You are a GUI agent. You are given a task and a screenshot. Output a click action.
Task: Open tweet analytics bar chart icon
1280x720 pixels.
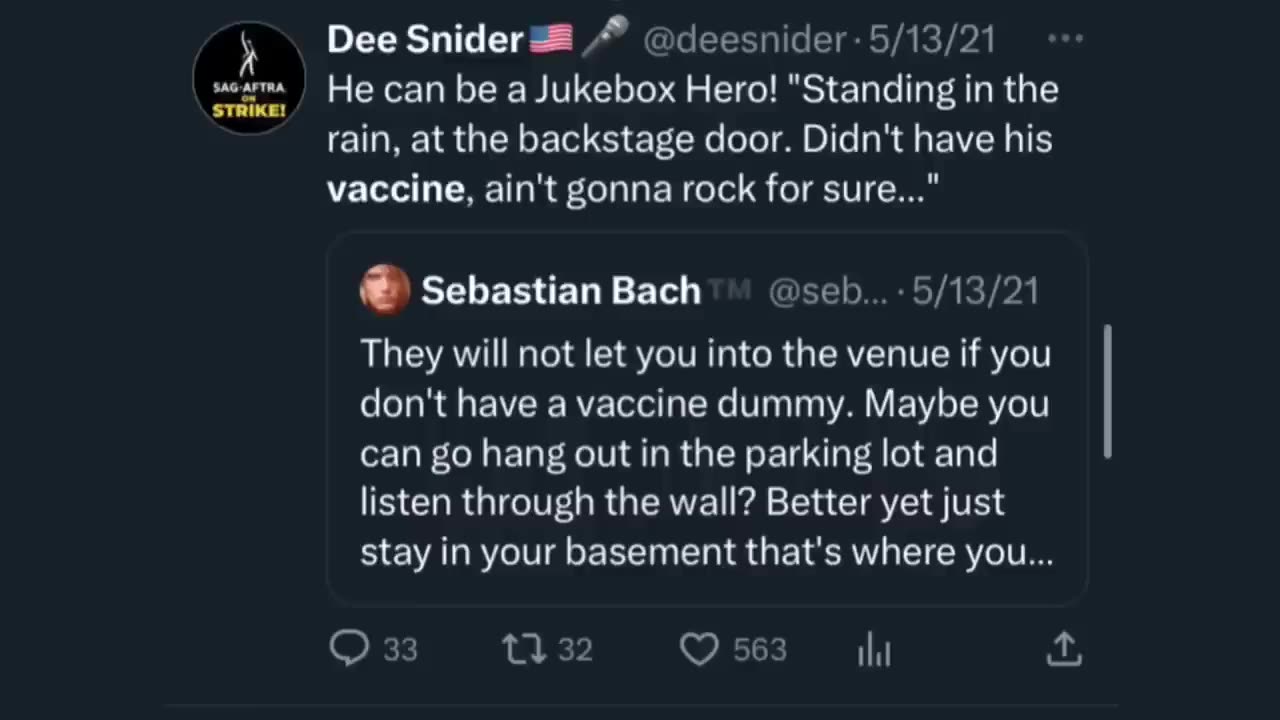pyautogui.click(x=873, y=651)
